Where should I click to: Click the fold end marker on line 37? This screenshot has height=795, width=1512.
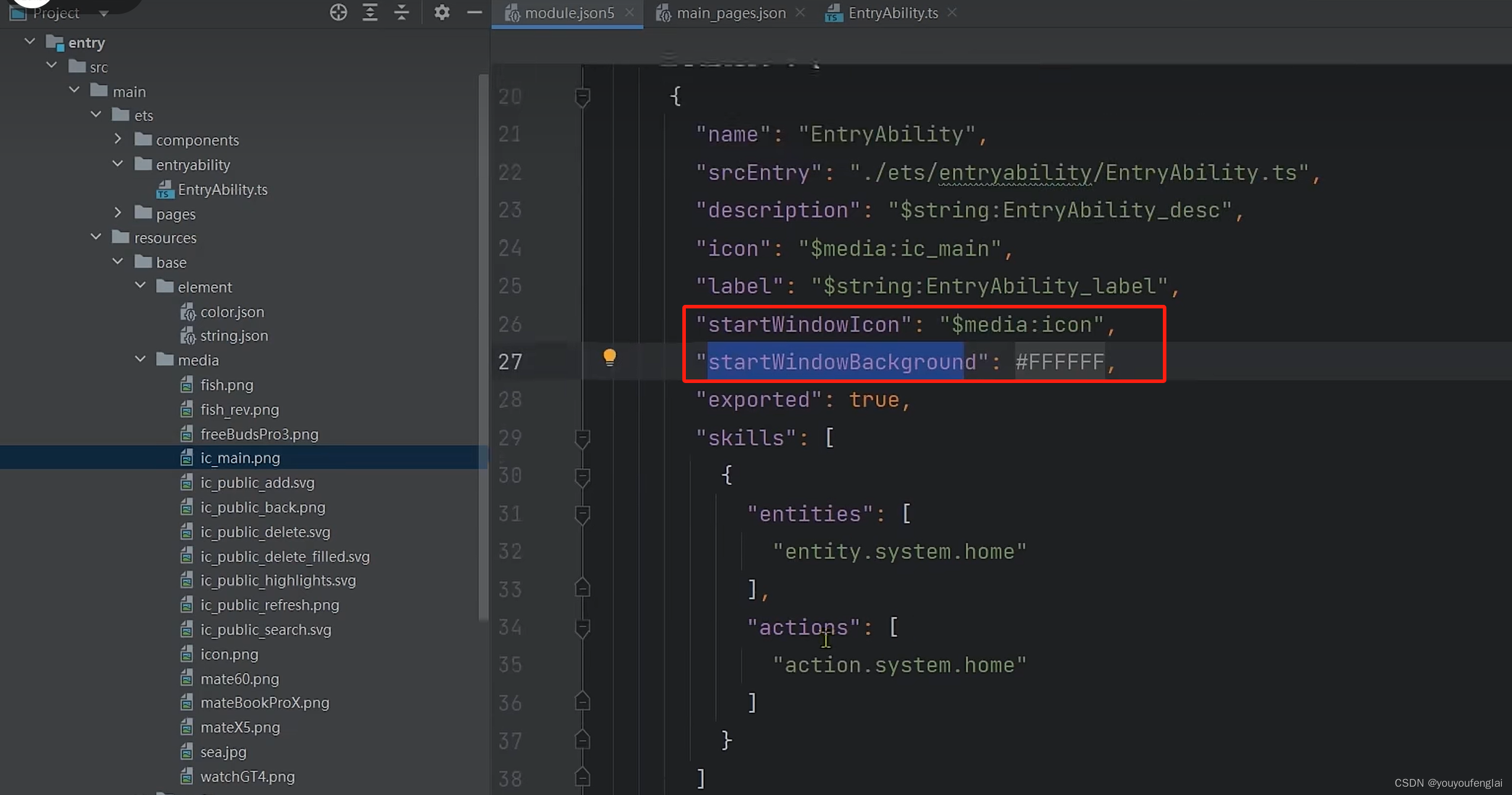582,739
